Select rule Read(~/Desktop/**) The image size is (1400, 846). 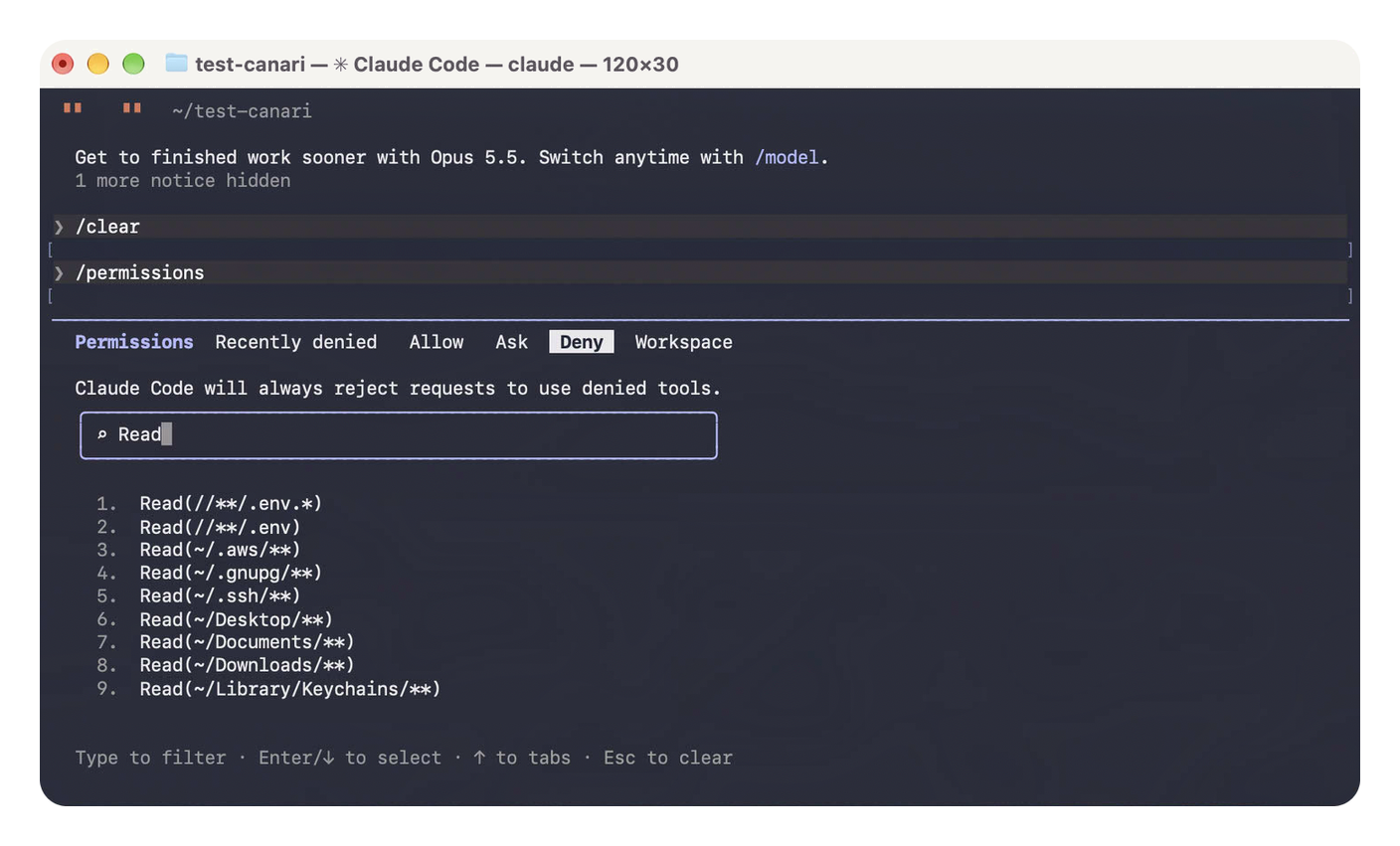[x=237, y=619]
